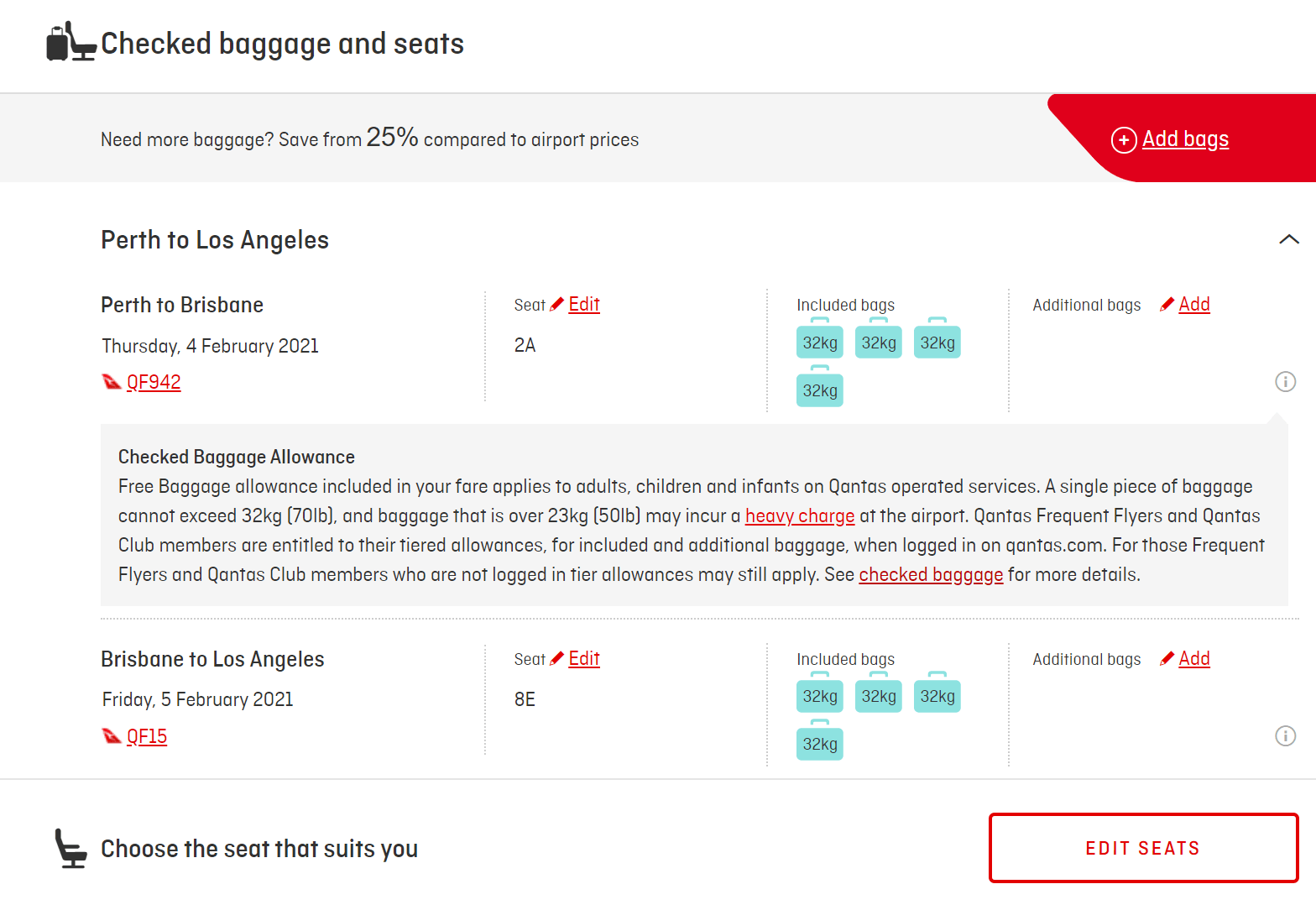The height and width of the screenshot is (905, 1316).
Task: Edit seat for Perth to Brisbane flight
Action: pos(584,305)
